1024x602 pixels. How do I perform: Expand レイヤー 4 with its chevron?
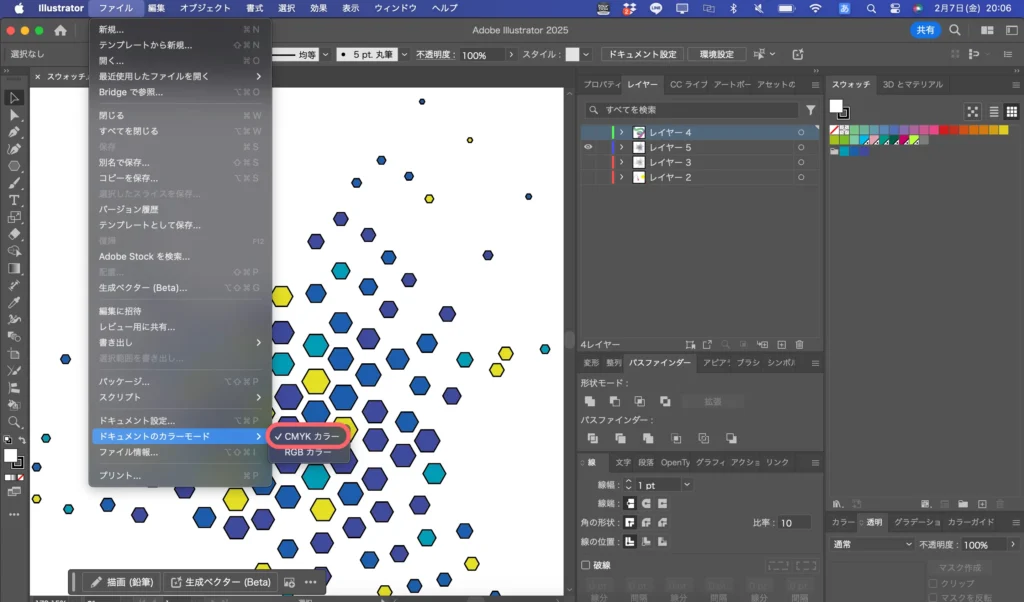pyautogui.click(x=621, y=133)
